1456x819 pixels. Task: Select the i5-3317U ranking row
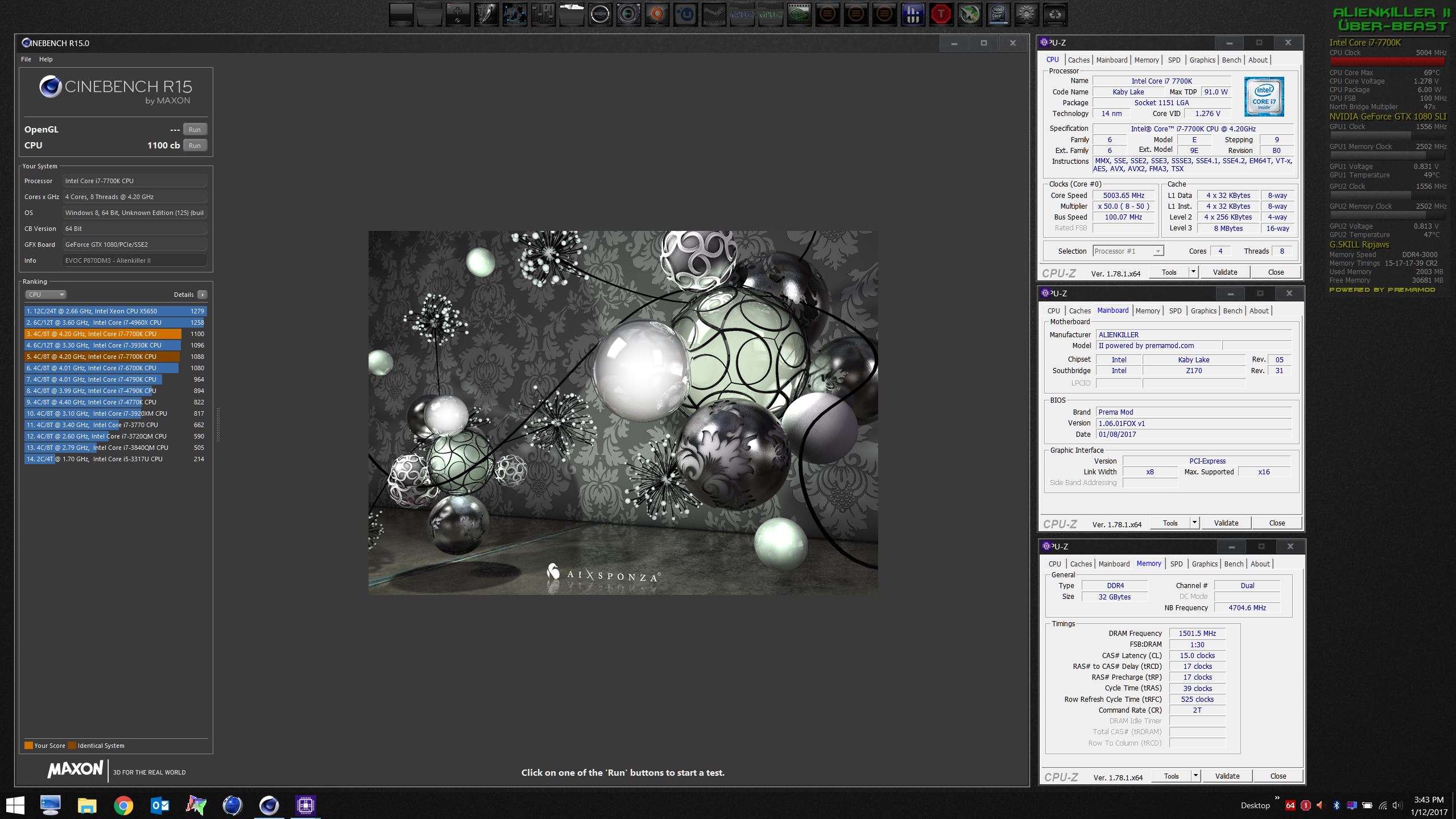(115, 459)
